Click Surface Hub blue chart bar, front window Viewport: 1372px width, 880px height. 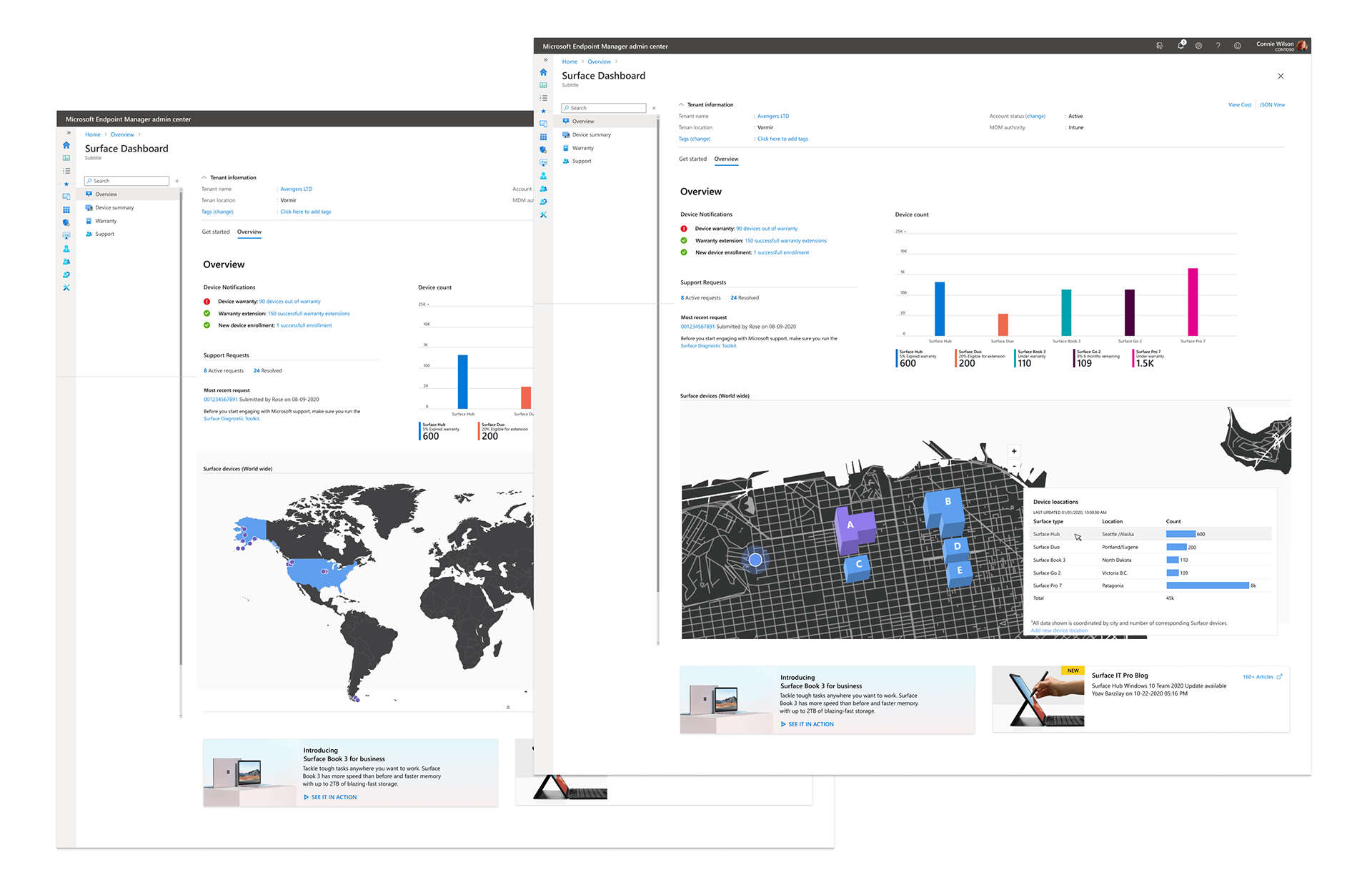point(940,309)
